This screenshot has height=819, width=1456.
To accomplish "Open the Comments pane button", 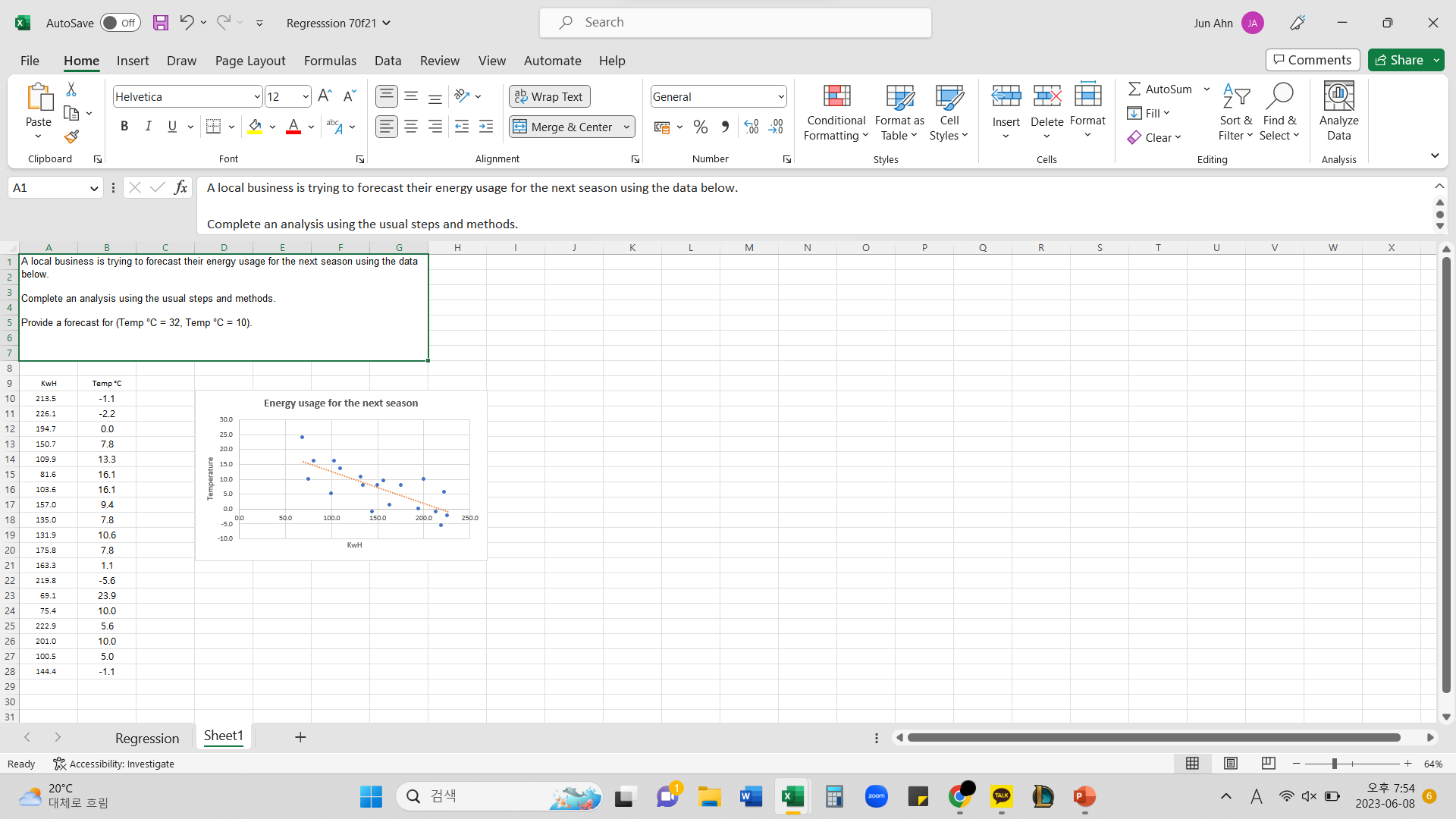I will pyautogui.click(x=1312, y=60).
